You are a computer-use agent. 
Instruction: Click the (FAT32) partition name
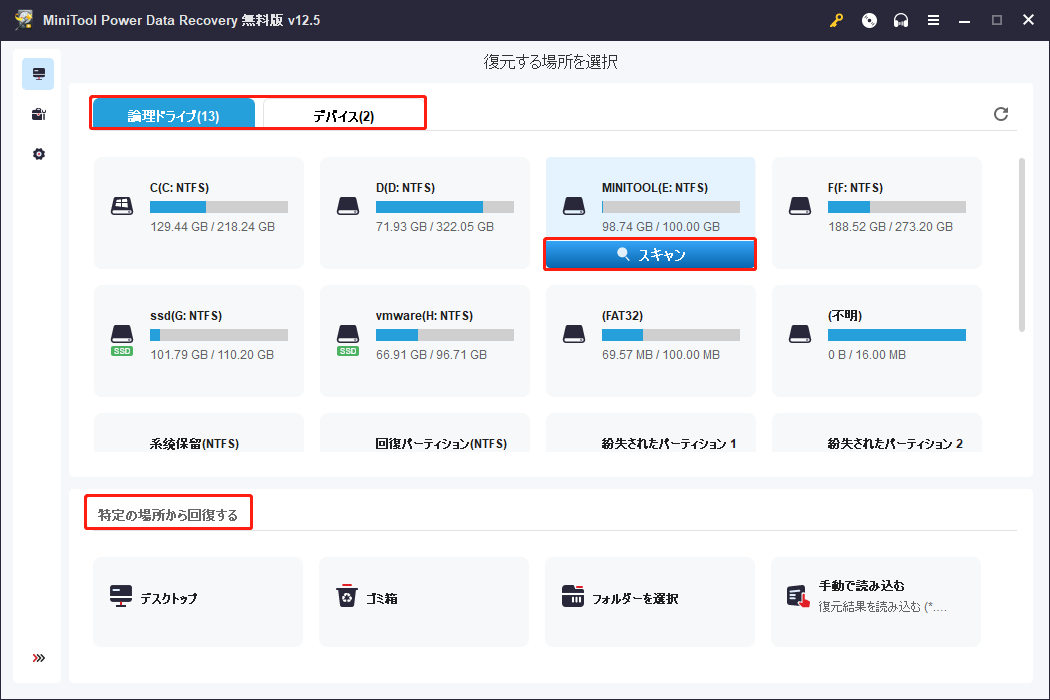click(x=622, y=316)
